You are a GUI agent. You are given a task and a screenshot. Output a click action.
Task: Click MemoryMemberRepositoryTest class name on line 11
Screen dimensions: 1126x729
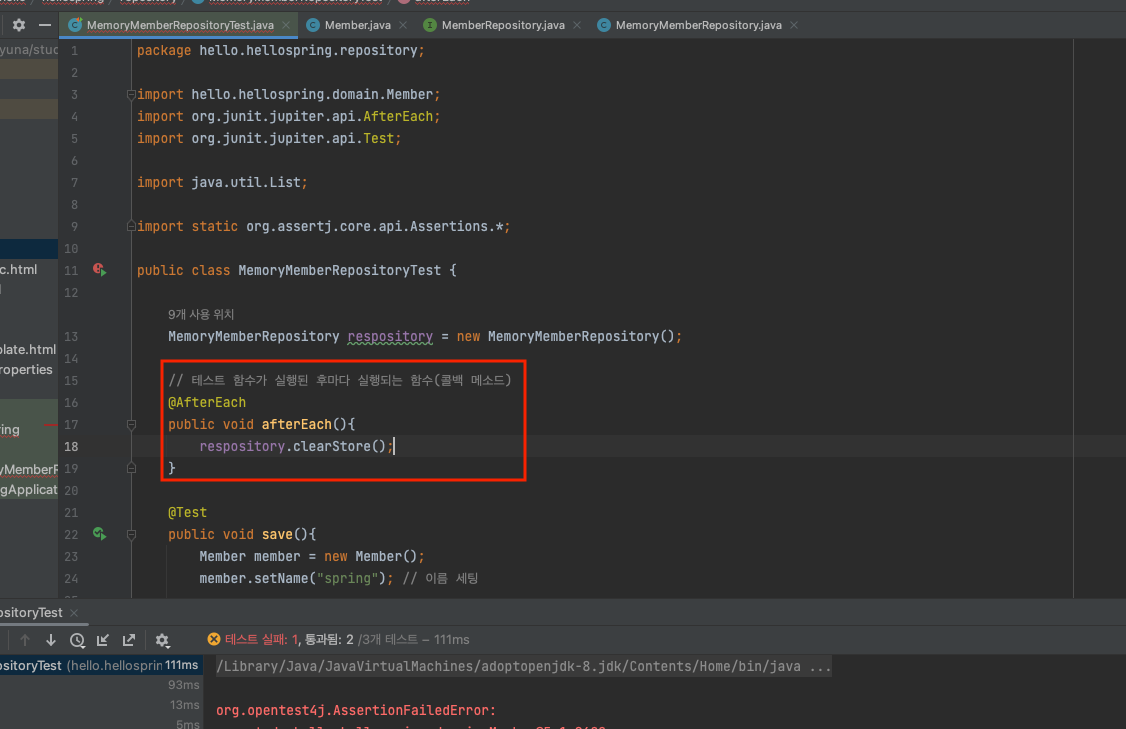click(x=340, y=270)
